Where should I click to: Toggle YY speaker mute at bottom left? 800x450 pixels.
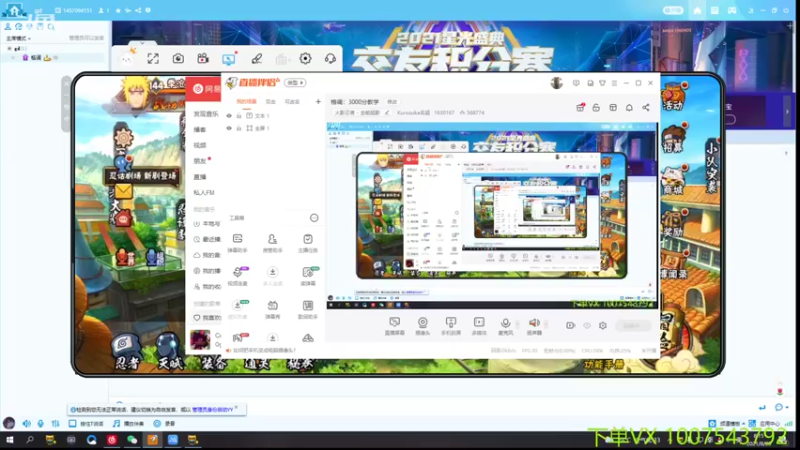27,423
